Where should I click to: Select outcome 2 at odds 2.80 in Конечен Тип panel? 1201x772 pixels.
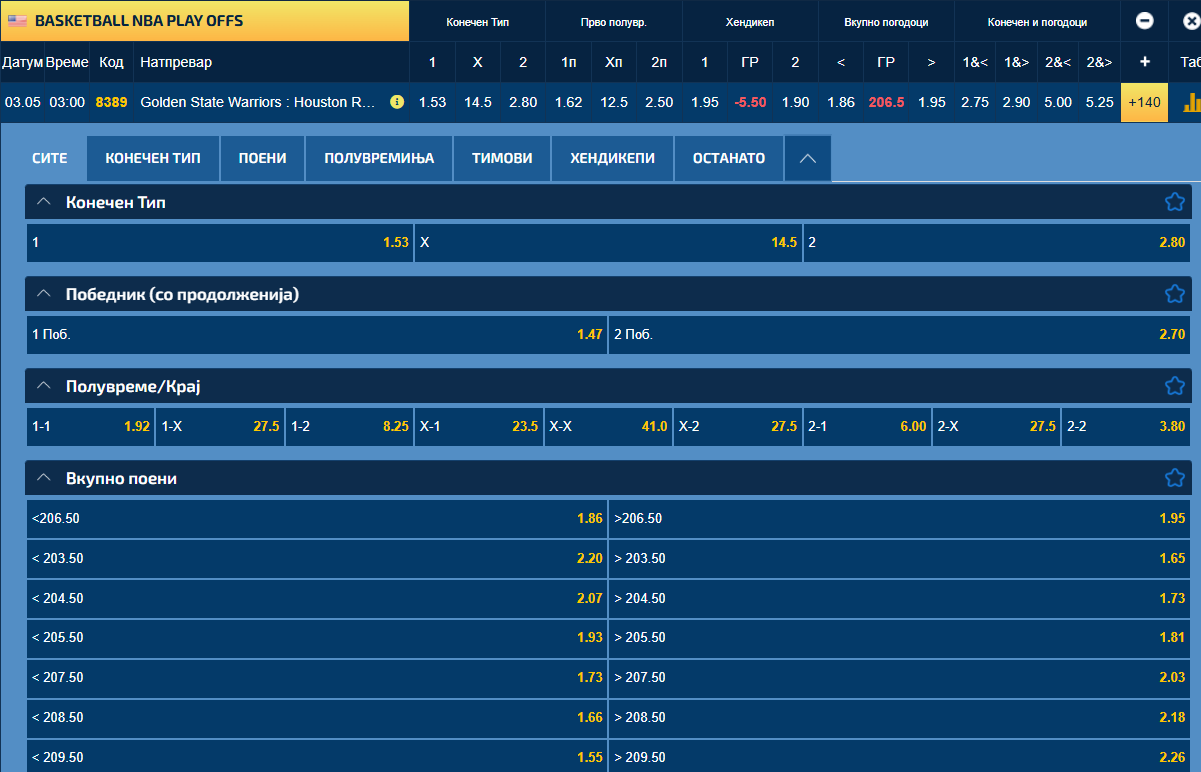point(997,242)
